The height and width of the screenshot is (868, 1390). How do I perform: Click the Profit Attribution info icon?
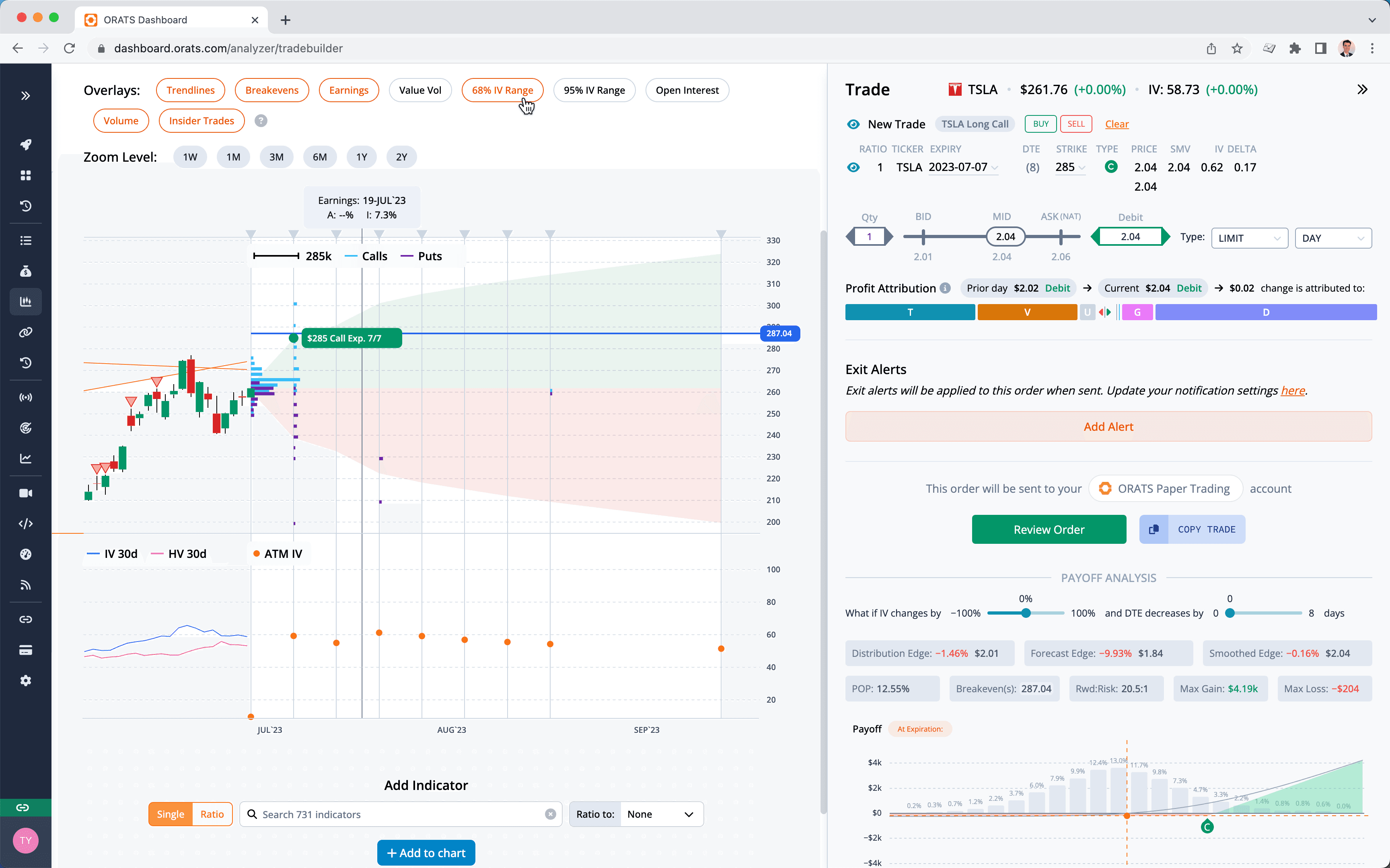[945, 288]
